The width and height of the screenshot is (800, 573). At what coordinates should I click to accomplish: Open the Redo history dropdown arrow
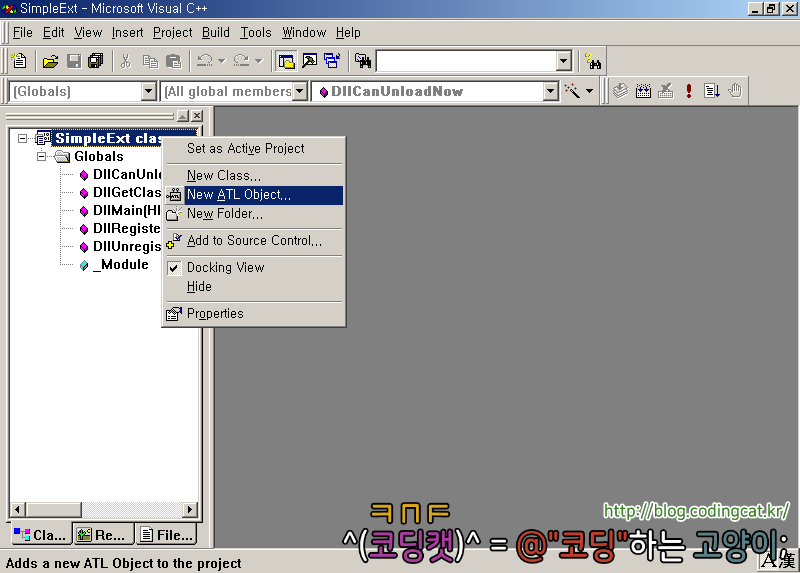pyautogui.click(x=259, y=61)
